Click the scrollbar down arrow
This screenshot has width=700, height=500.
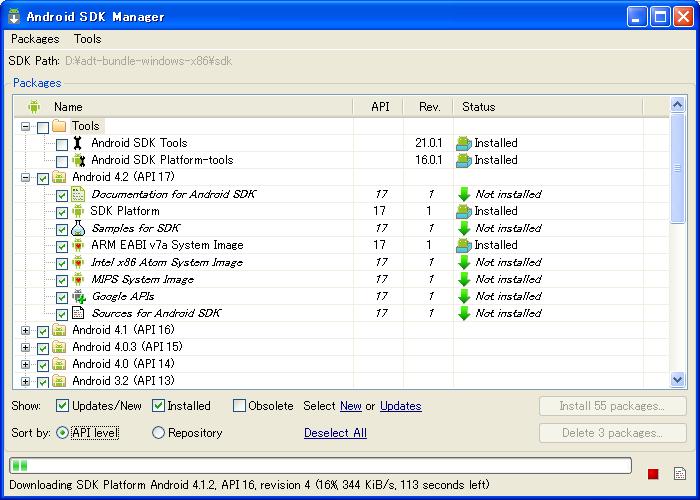click(677, 380)
